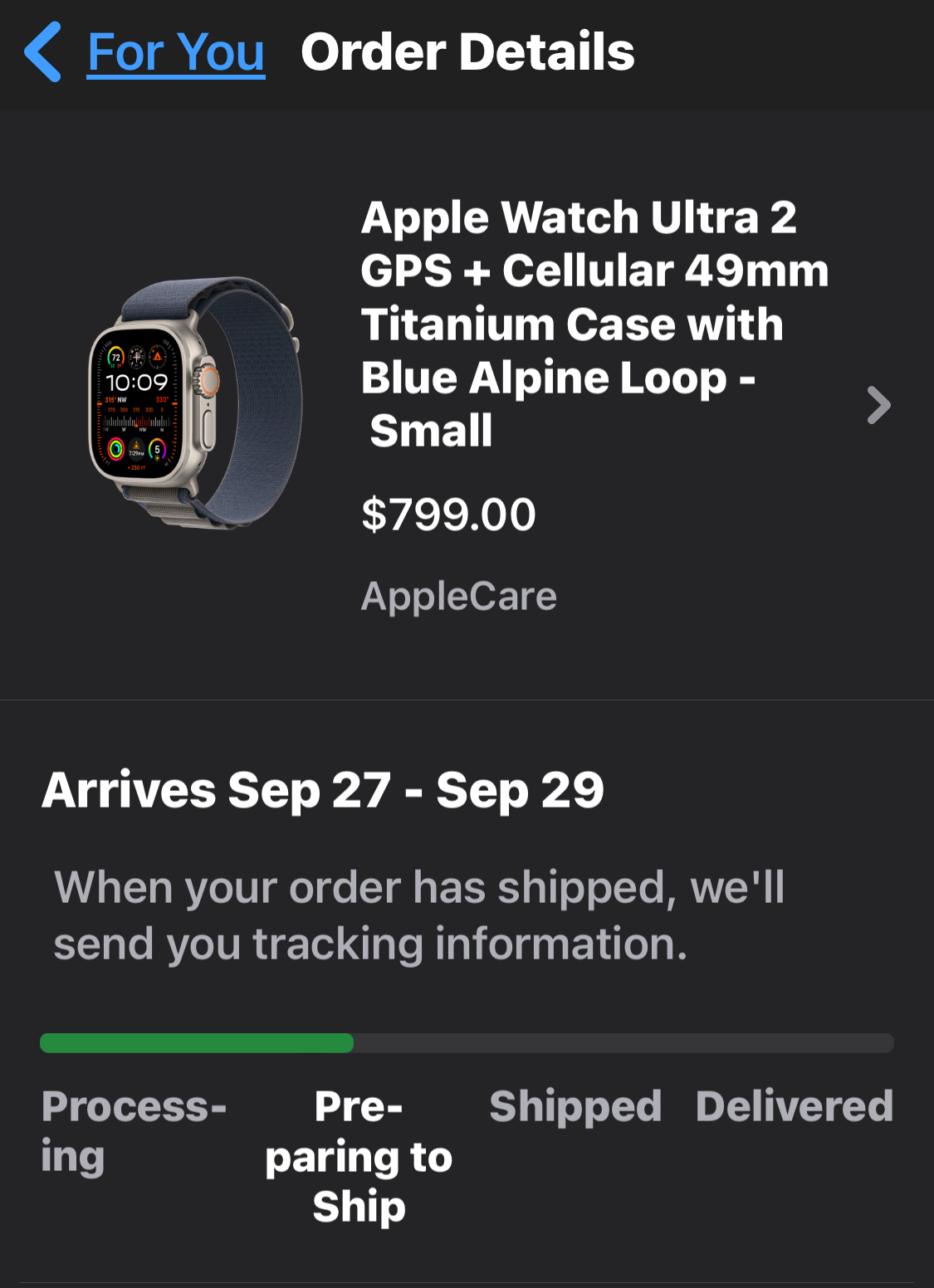This screenshot has width=934, height=1288.
Task: Tap the Arrives Sep 27 - Sep 29 heading
Action: coord(323,789)
